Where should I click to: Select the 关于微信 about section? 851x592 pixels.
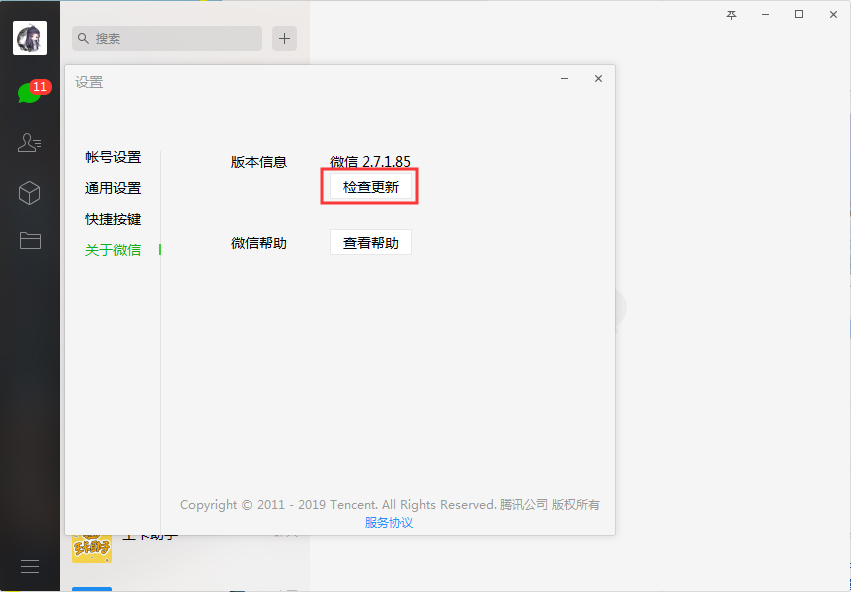pos(113,250)
